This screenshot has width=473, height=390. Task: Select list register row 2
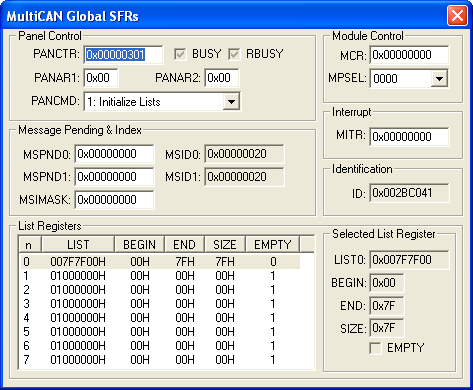pos(160,290)
